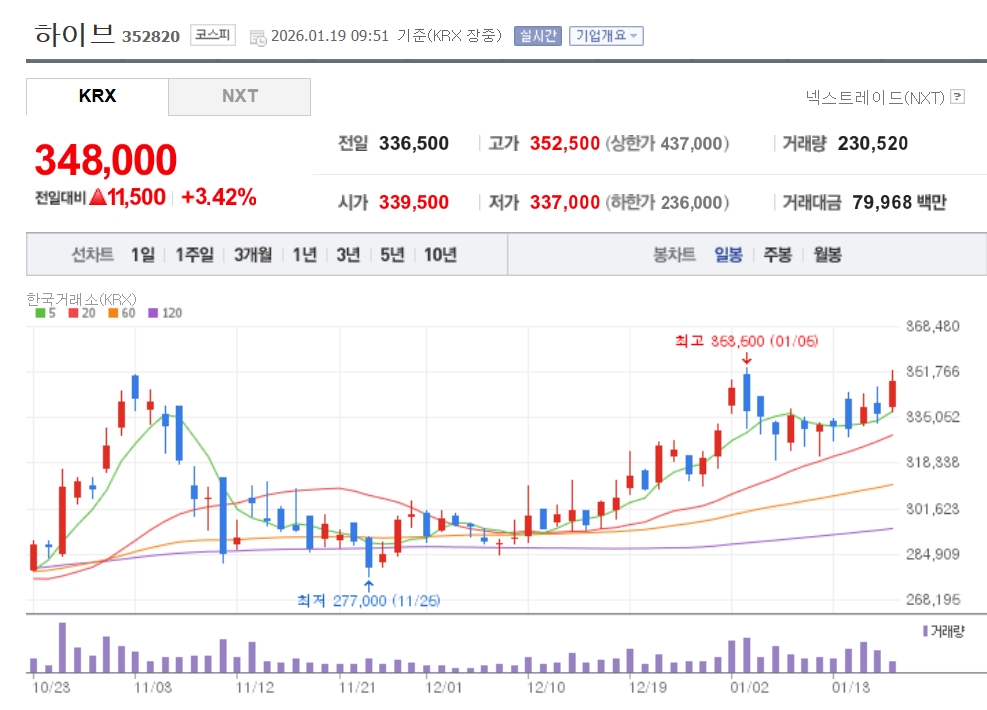Click the green 5-day moving average swatch
The width and height of the screenshot is (987, 710).
40,313
